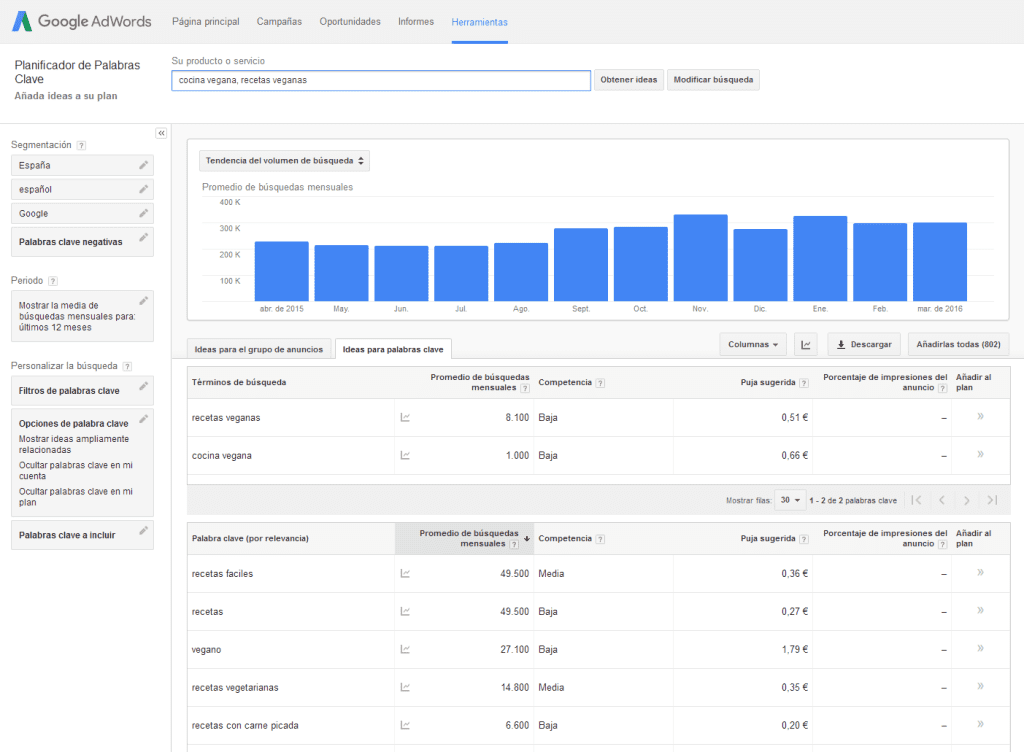This screenshot has width=1024, height=752.
Task: Click the 49.500 value for recetas faciles
Action: pos(515,574)
